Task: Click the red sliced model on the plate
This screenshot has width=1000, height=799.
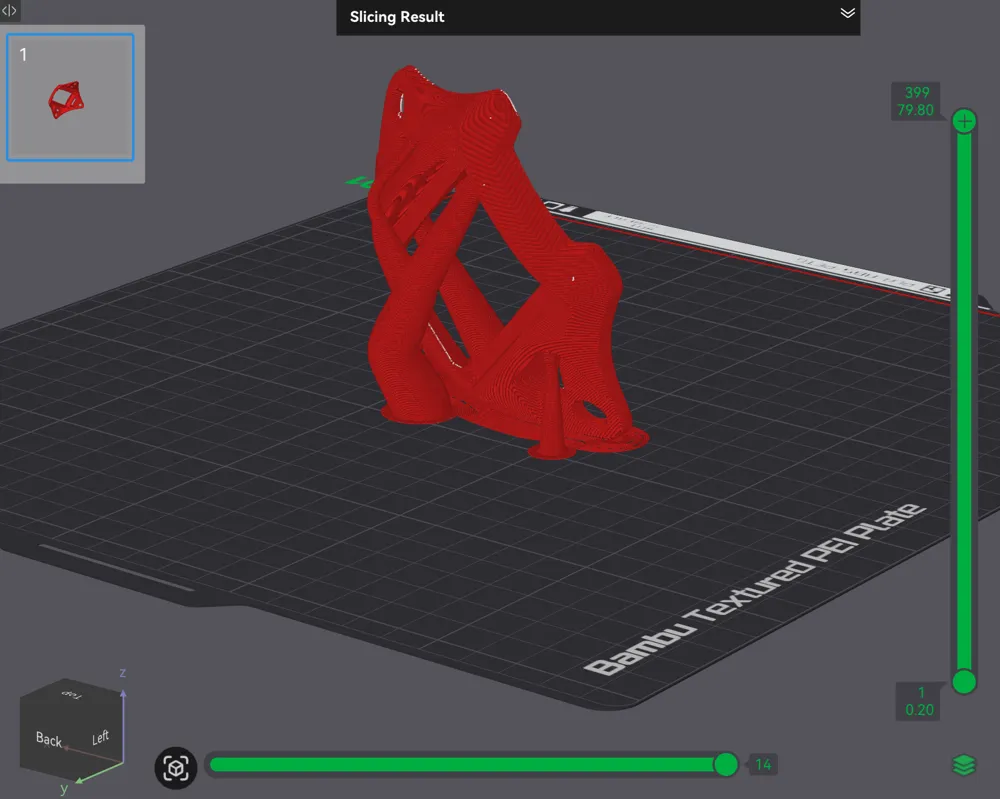Action: pyautogui.click(x=497, y=268)
